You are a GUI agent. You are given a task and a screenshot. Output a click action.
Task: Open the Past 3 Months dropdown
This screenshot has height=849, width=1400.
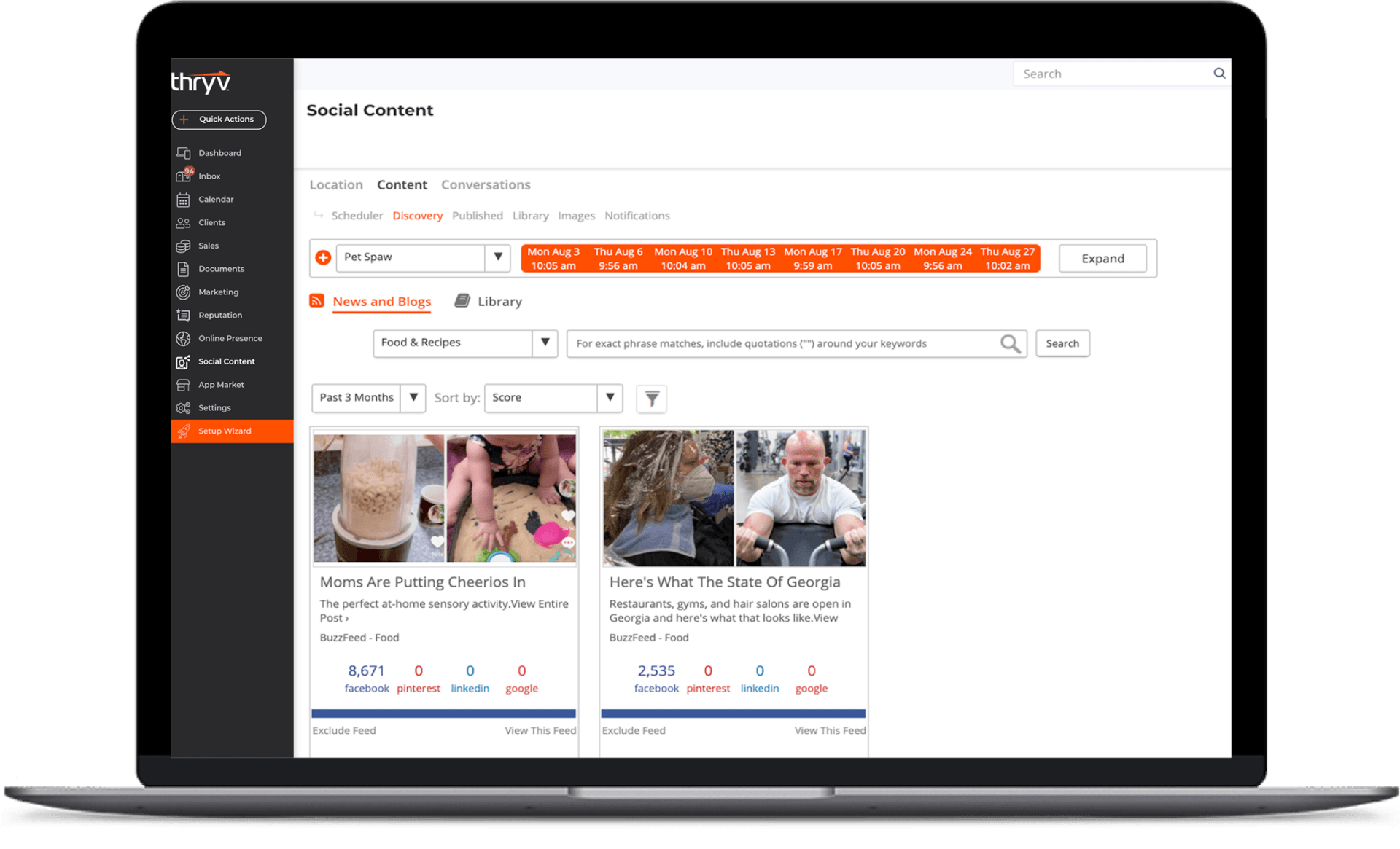pos(413,398)
